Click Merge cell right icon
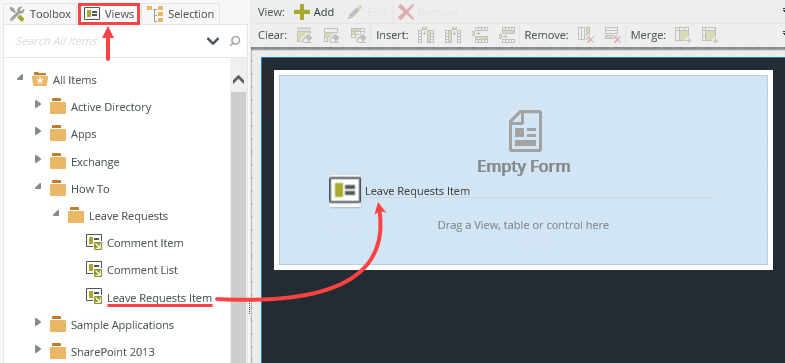This screenshot has height=363, width=785. [x=683, y=35]
